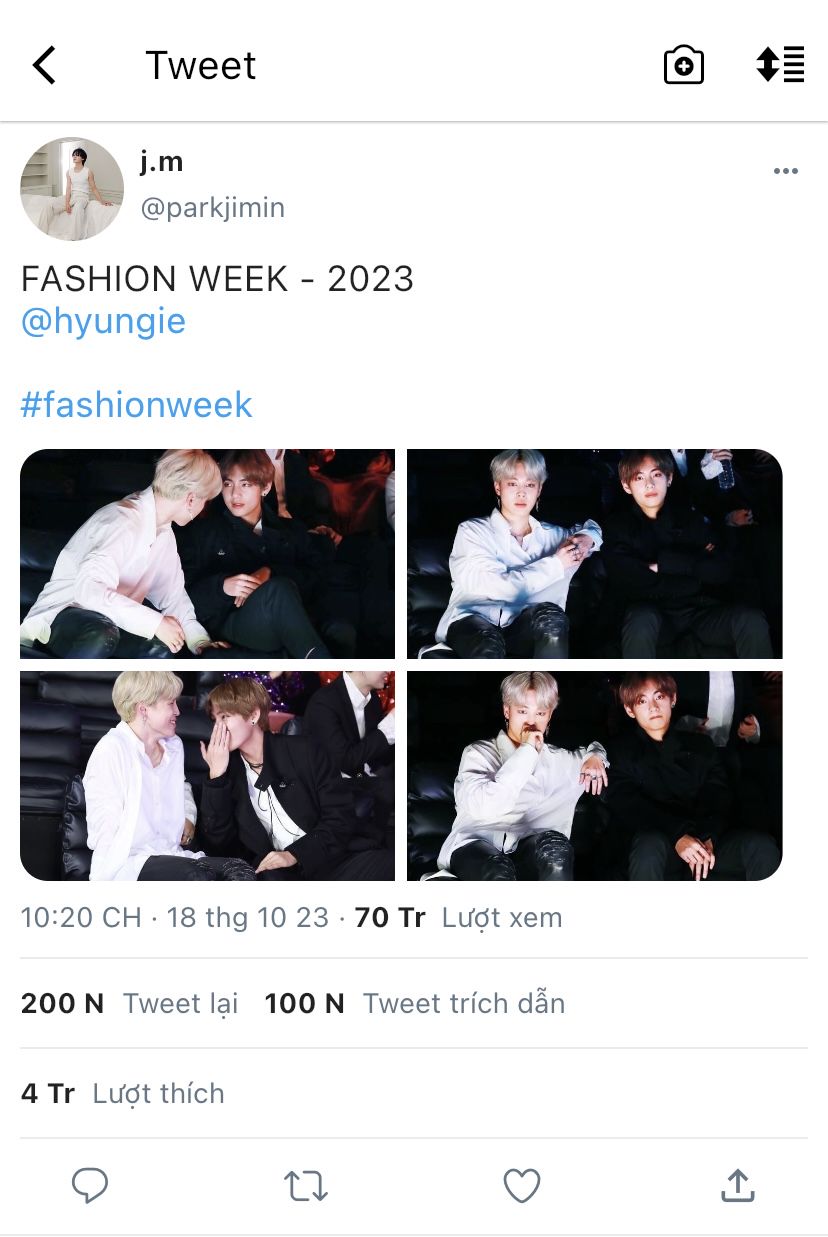
Task: Like the tweet with heart icon
Action: (521, 1186)
